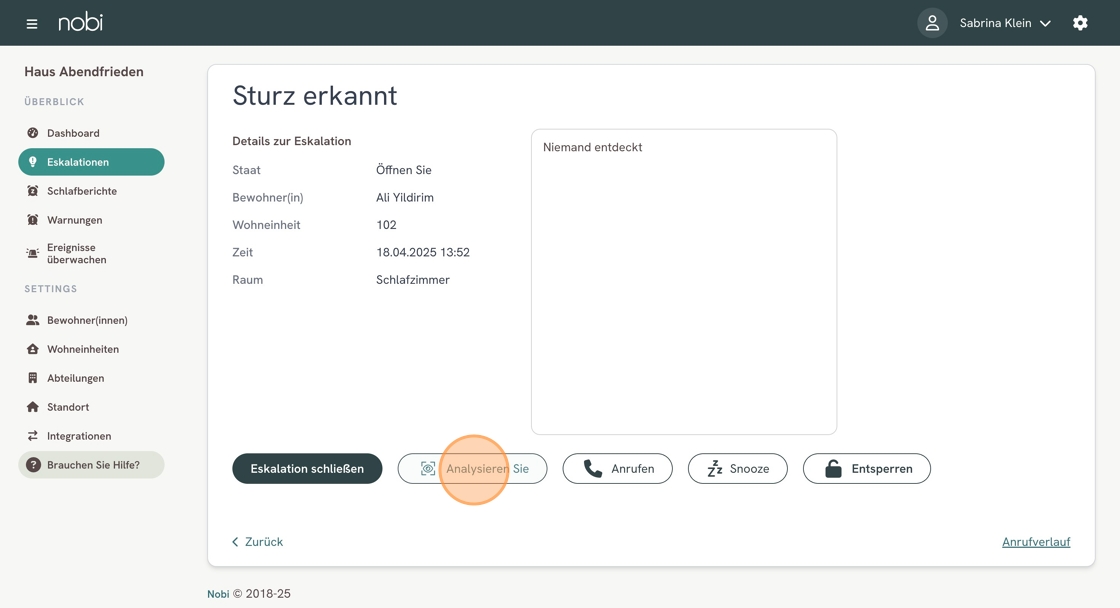Image resolution: width=1120 pixels, height=608 pixels.
Task: Click the nobi logo
Action: coord(80,22)
